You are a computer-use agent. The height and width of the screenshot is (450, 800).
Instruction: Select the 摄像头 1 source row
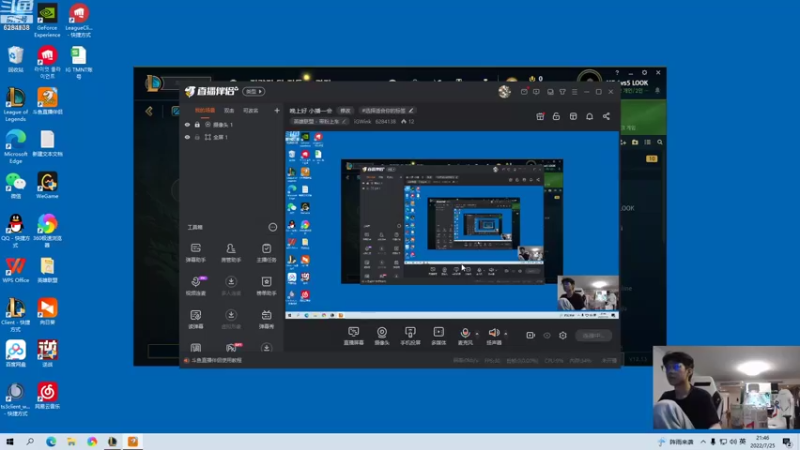[x=232, y=124]
